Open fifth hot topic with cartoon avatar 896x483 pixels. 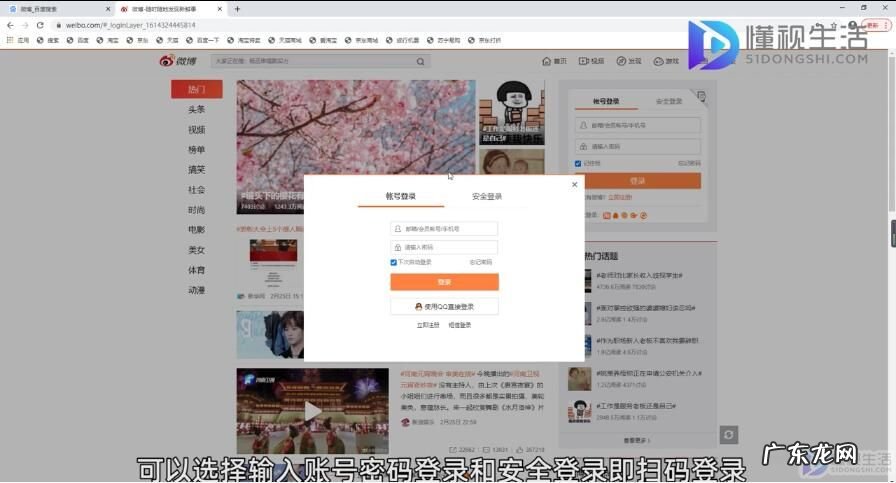(634, 411)
